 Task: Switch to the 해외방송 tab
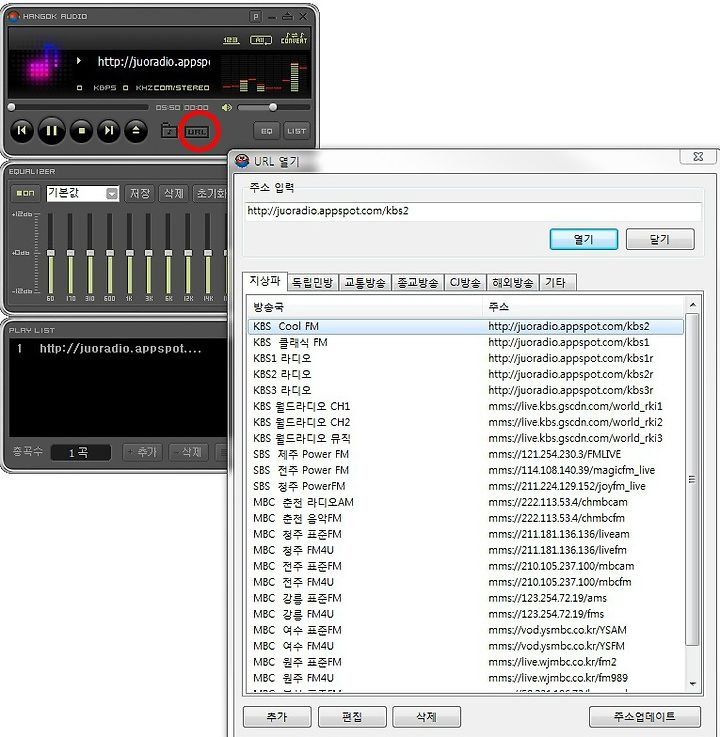pos(513,282)
